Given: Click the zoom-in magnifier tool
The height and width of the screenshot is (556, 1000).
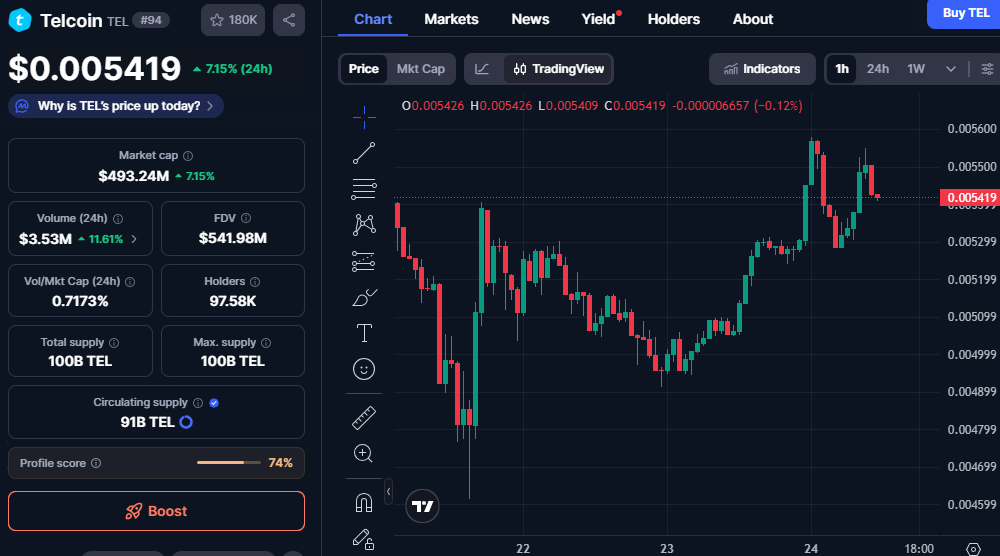Looking at the screenshot, I should coord(365,453).
